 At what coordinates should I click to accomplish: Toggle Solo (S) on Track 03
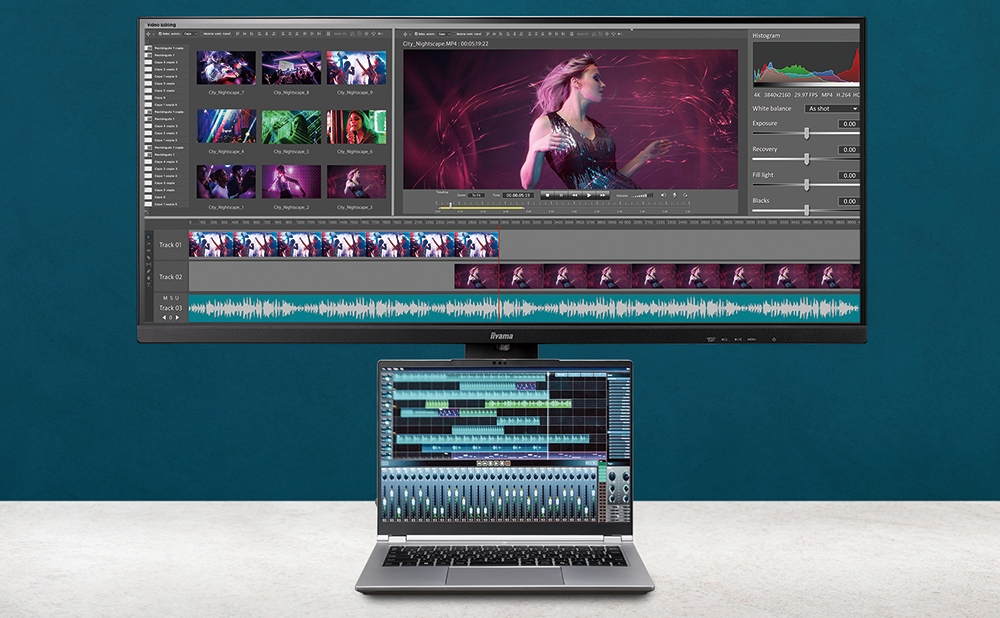coord(171,298)
